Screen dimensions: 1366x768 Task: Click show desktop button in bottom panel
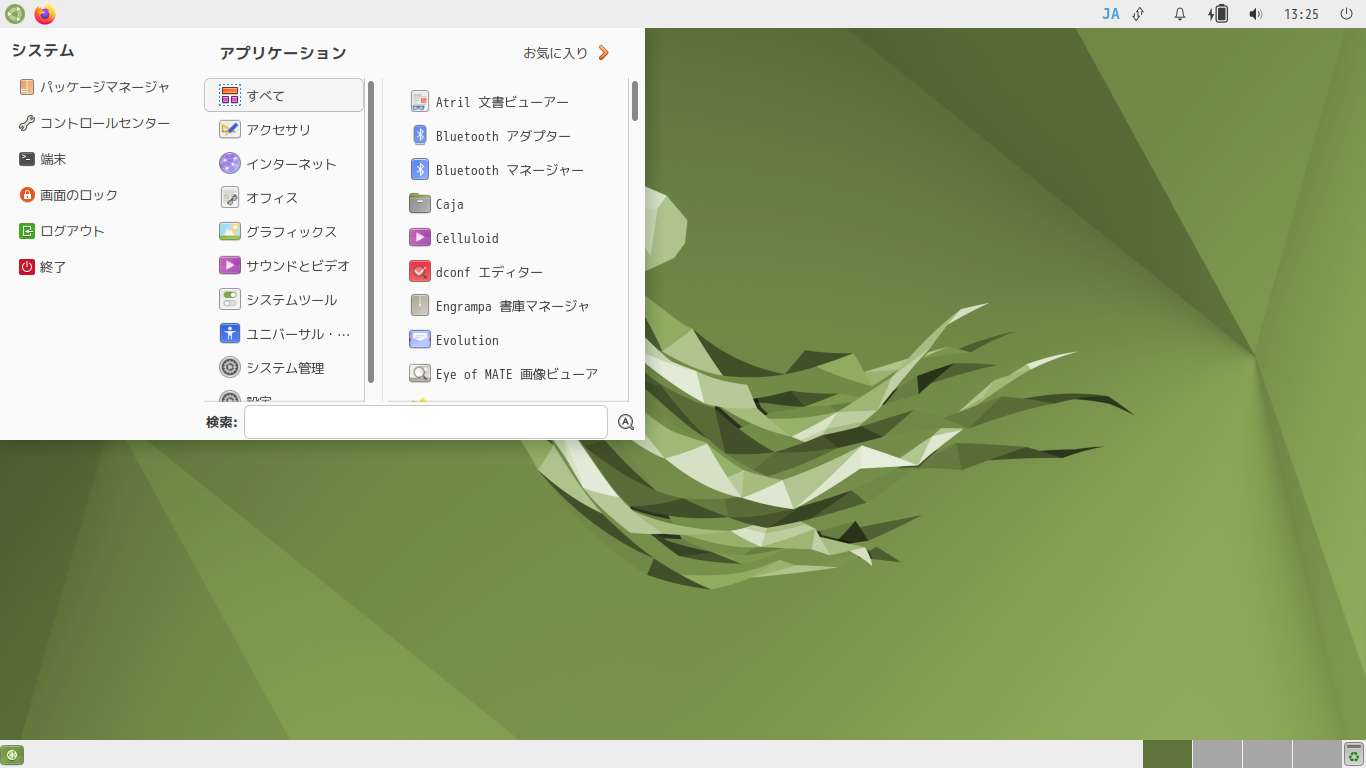coord(12,755)
